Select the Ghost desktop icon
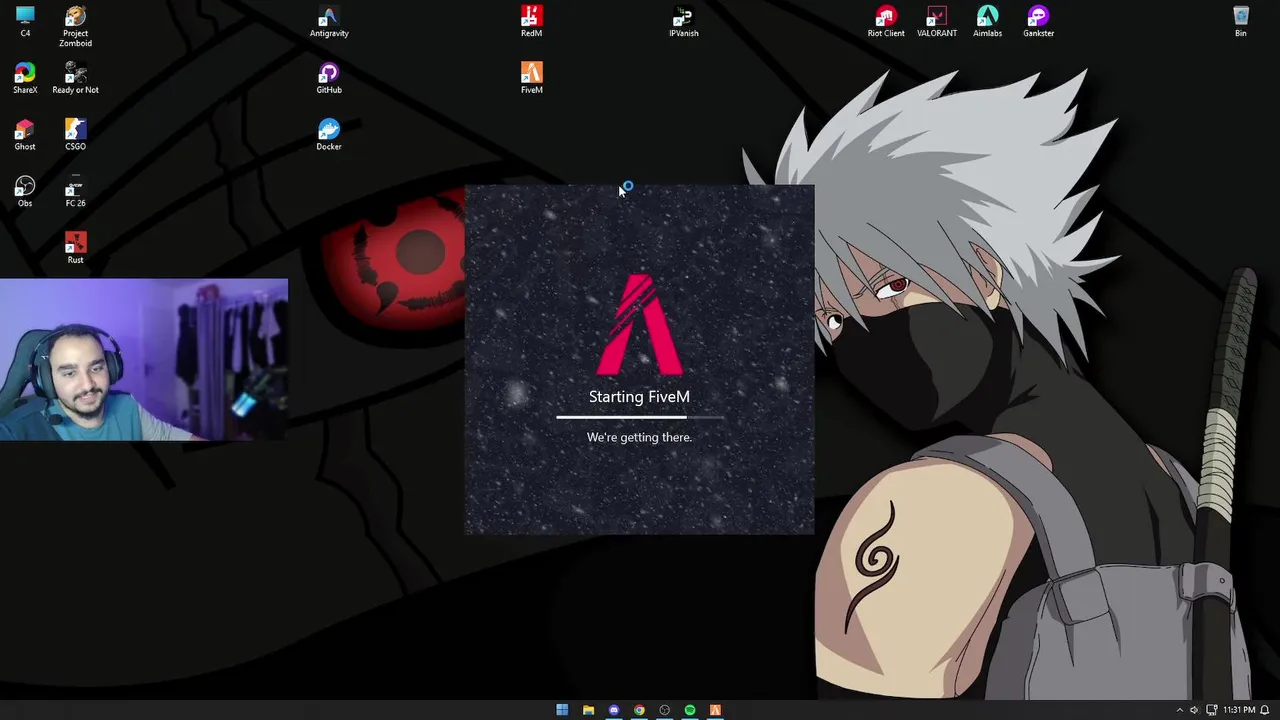 tap(25, 135)
